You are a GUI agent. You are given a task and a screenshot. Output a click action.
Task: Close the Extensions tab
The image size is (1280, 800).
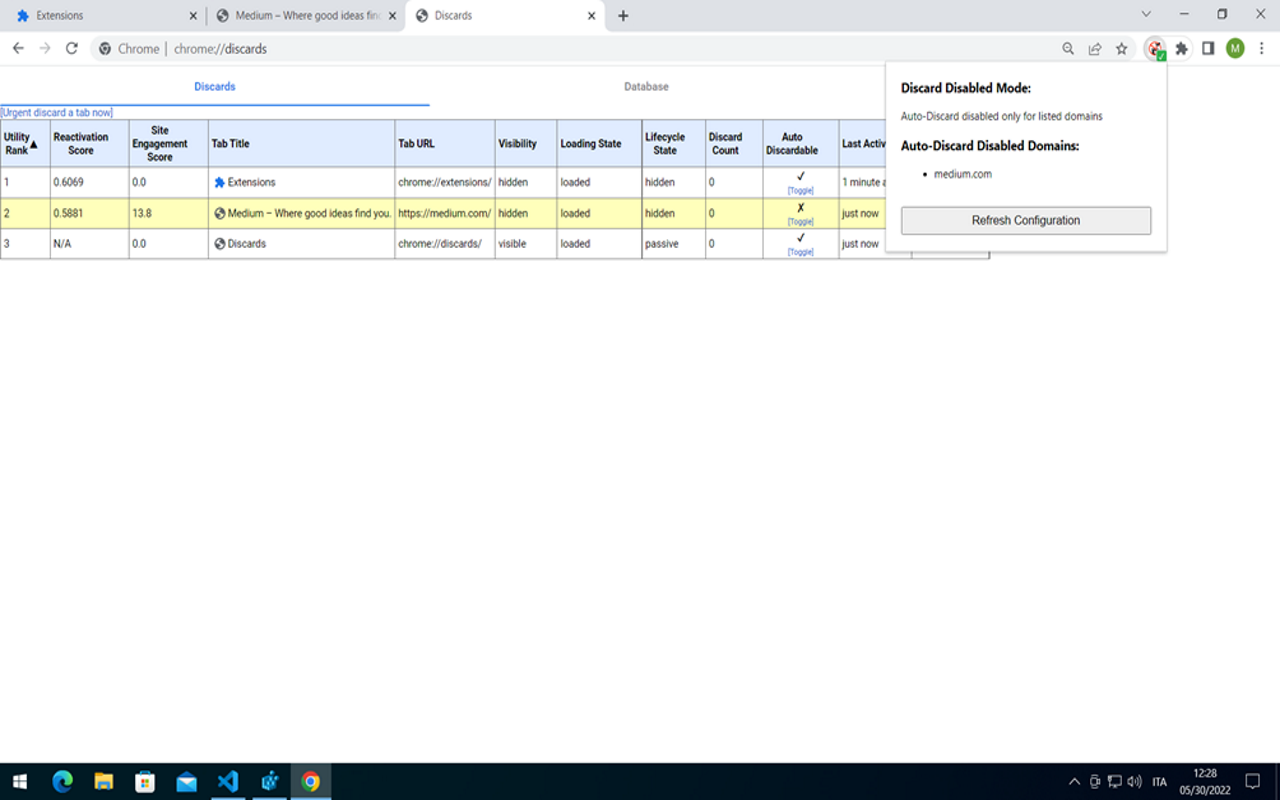coord(193,16)
